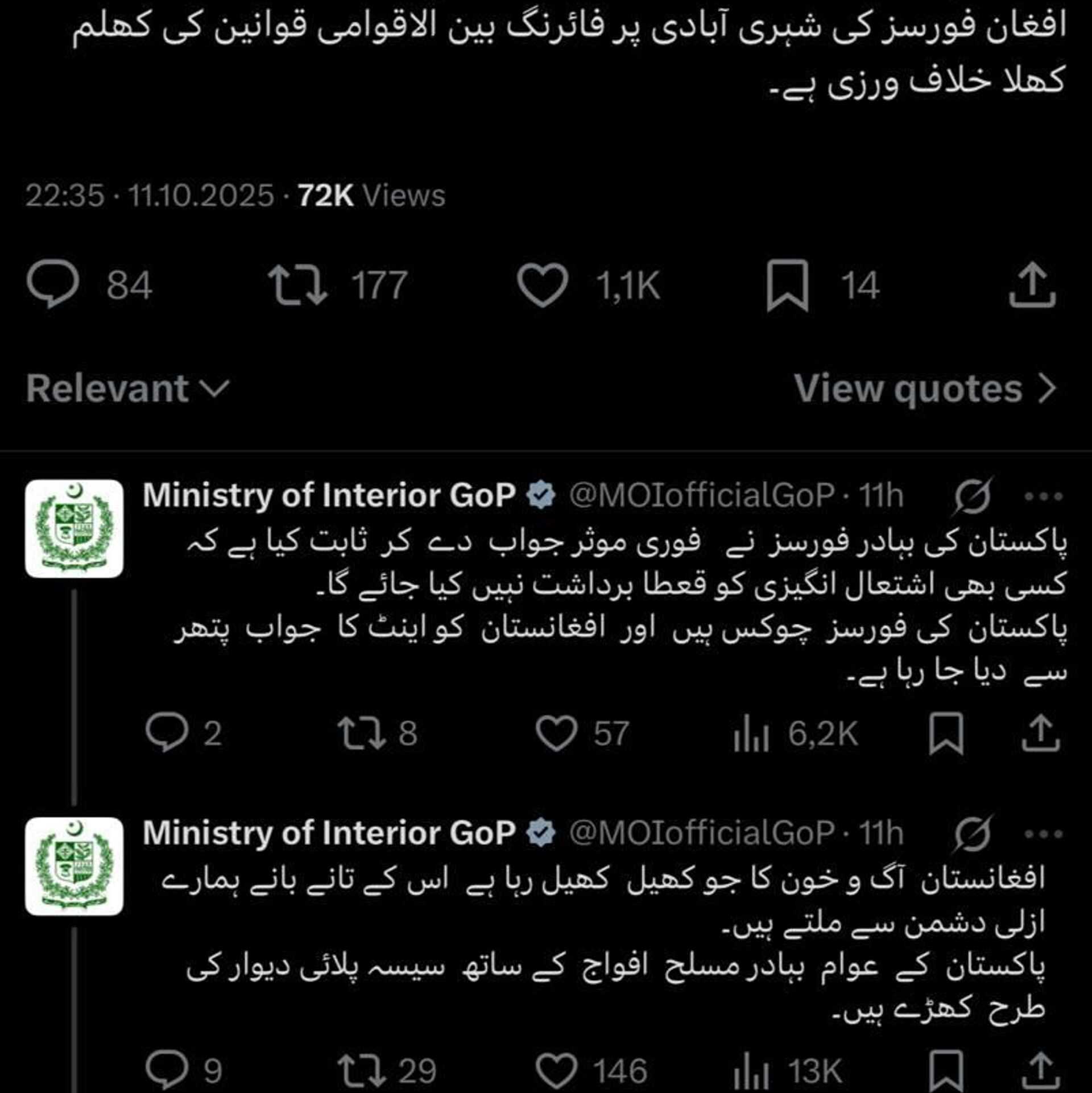Click the 72K Views count
This screenshot has height=1093, width=1092.
[371, 196]
